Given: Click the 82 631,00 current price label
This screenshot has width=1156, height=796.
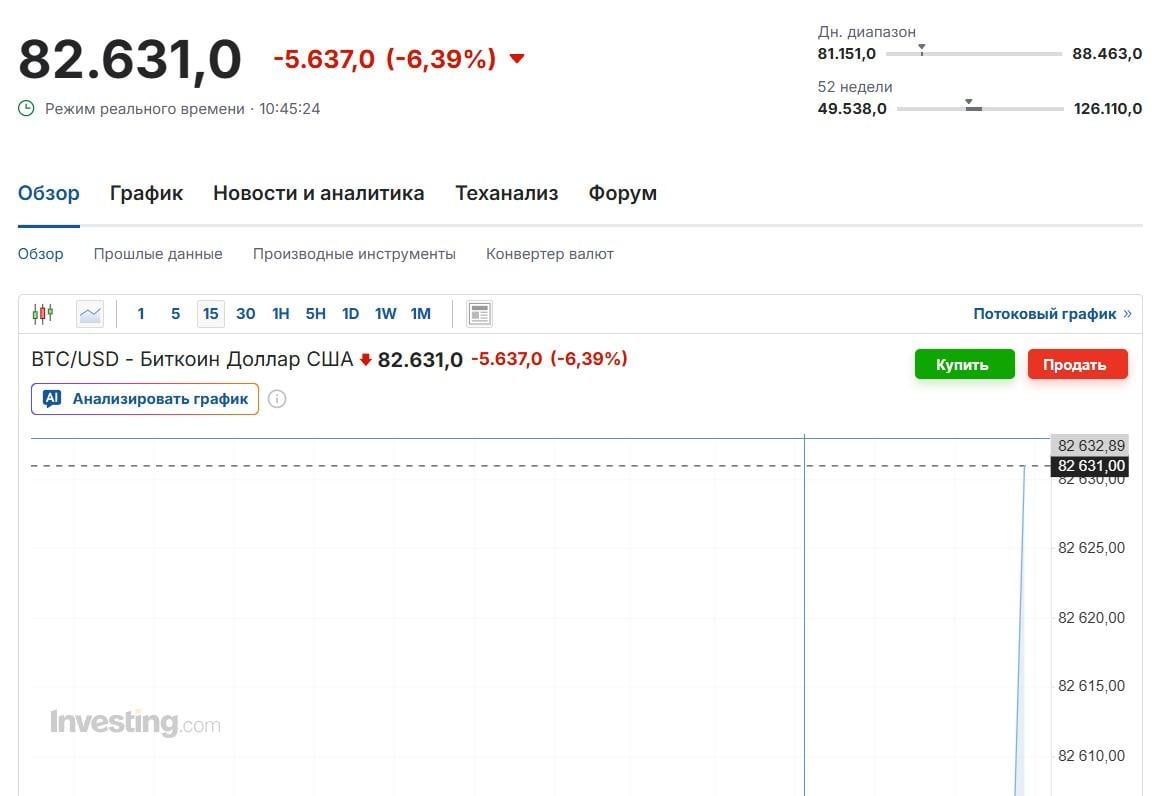Looking at the screenshot, I should coord(1091,466).
